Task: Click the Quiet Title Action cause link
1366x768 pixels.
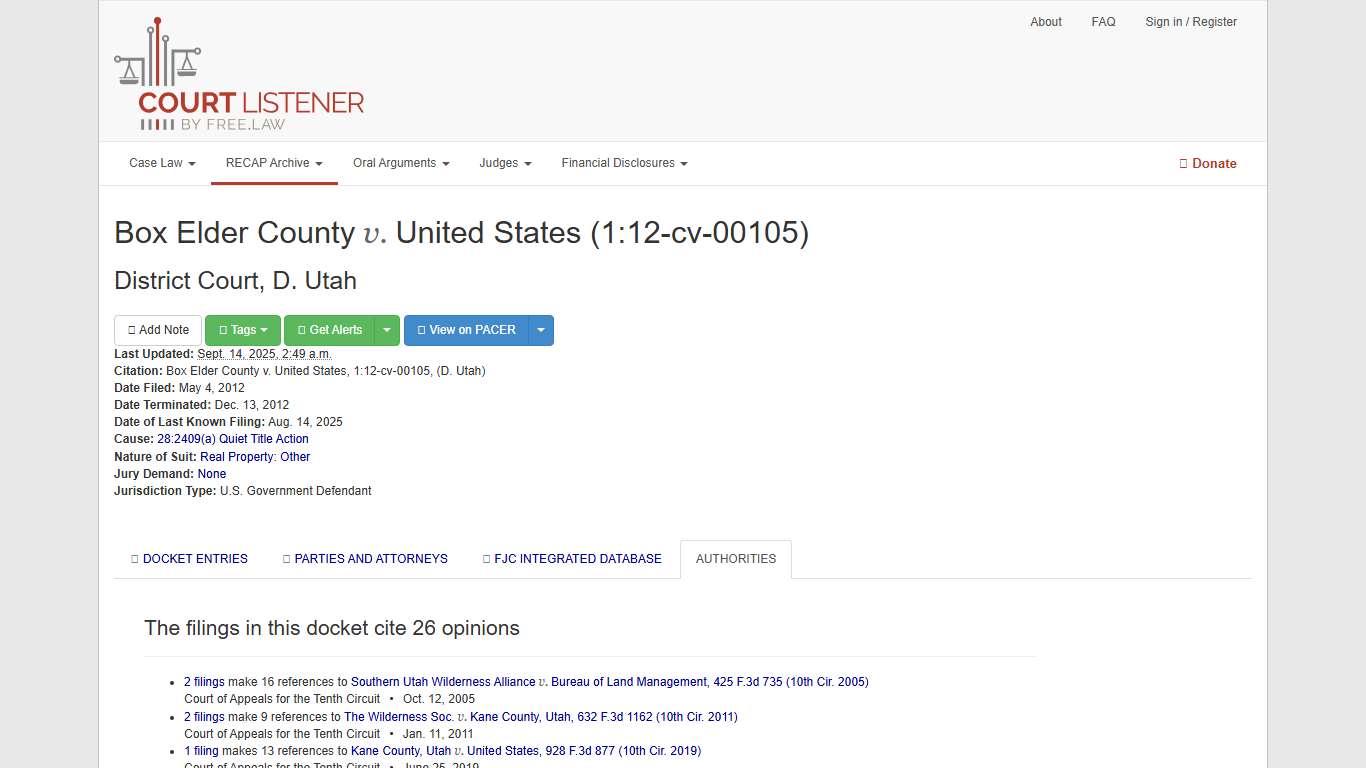Action: (233, 439)
